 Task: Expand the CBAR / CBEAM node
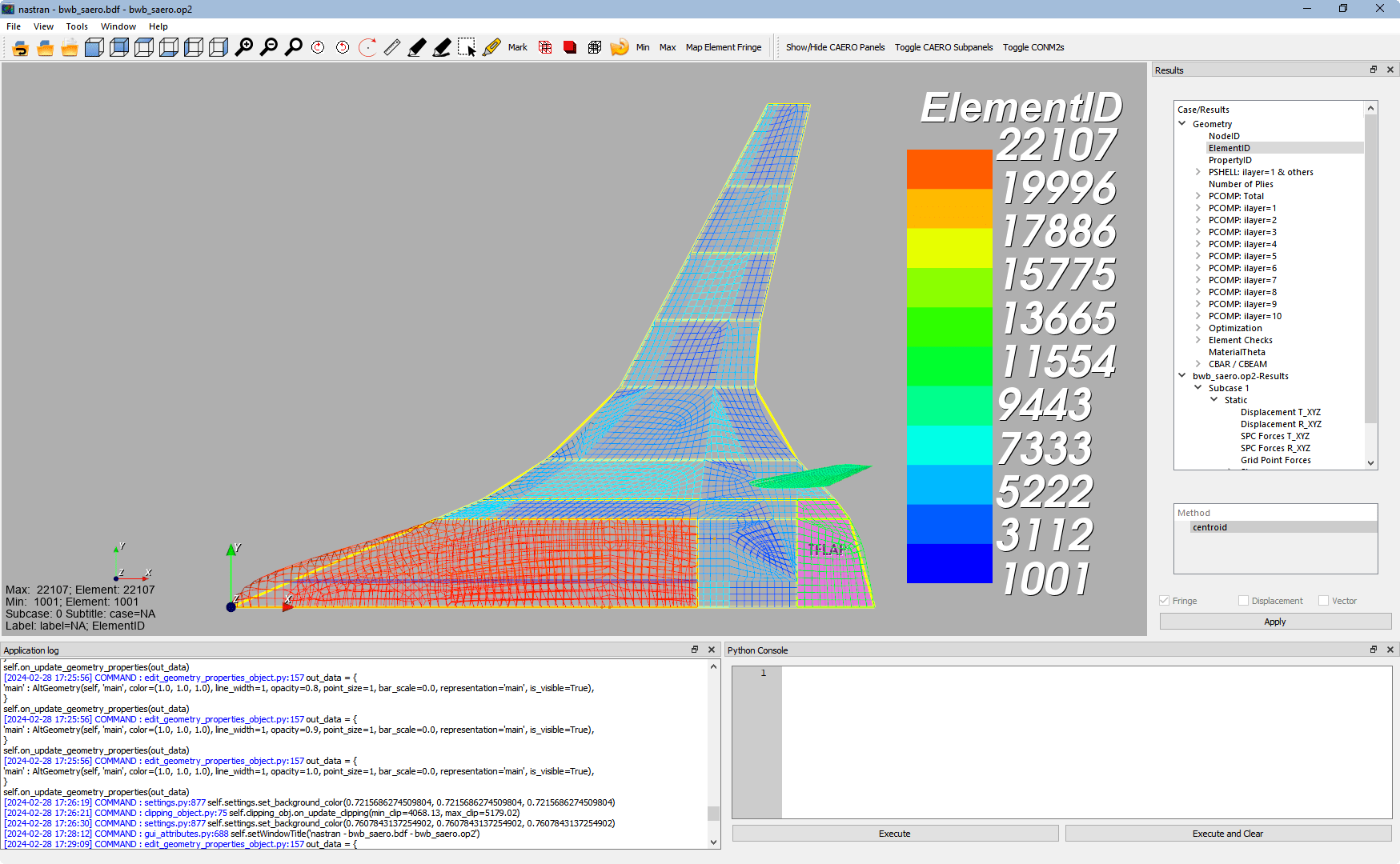click(1198, 364)
